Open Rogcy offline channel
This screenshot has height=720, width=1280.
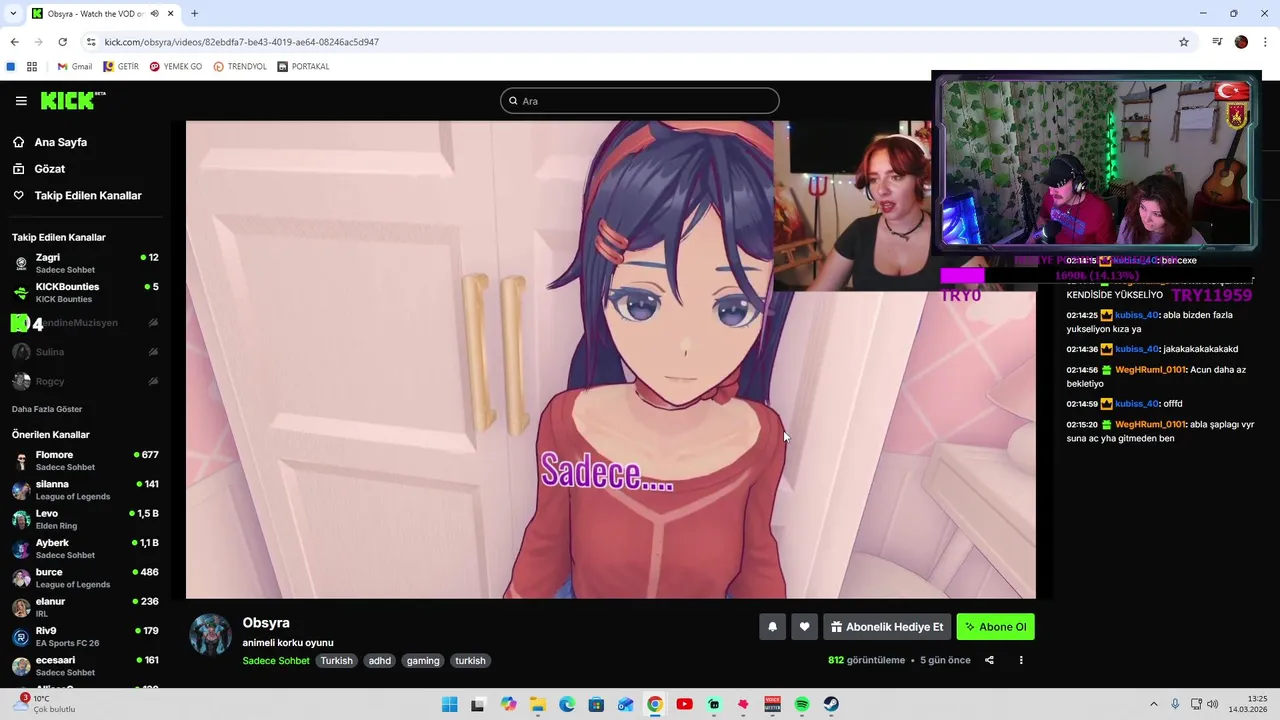pyautogui.click(x=85, y=381)
